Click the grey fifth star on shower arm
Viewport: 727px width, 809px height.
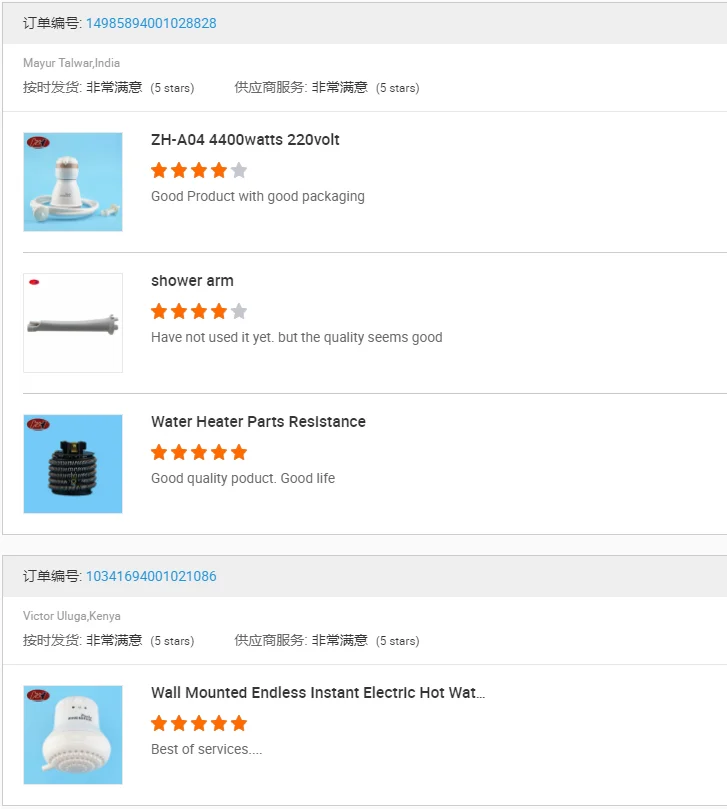238,311
